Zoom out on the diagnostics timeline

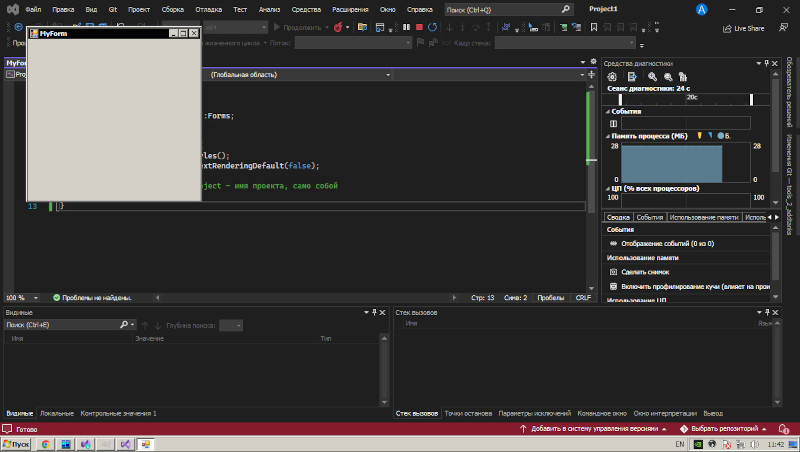click(x=668, y=77)
